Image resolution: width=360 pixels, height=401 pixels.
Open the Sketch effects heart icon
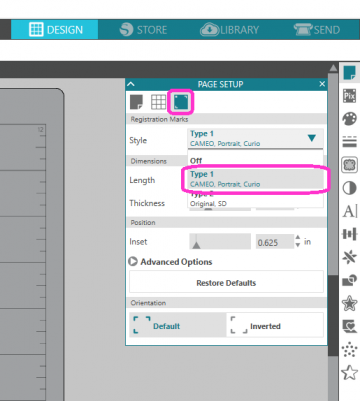coord(349,326)
